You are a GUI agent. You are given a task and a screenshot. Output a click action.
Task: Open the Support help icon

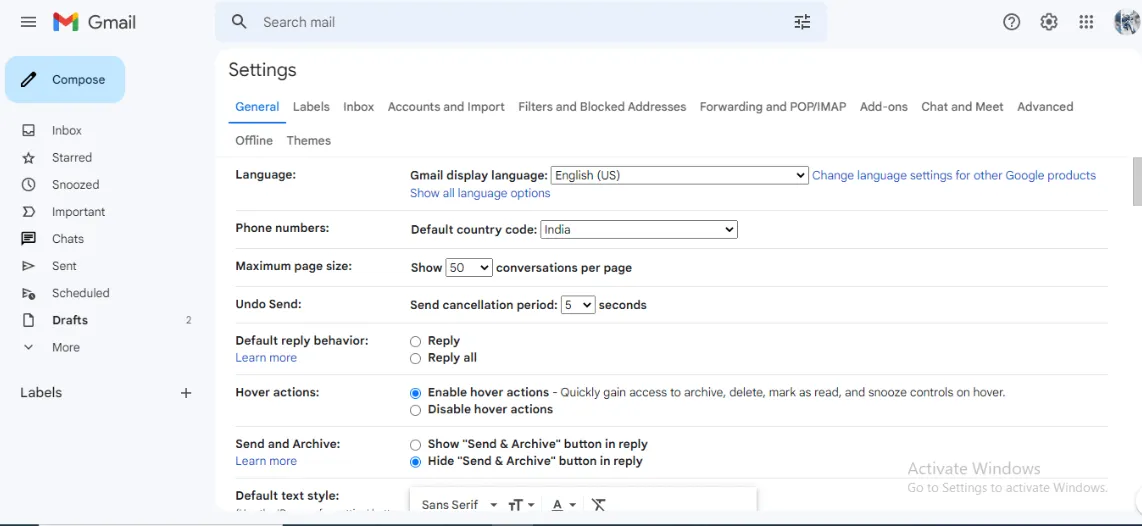(x=1011, y=22)
